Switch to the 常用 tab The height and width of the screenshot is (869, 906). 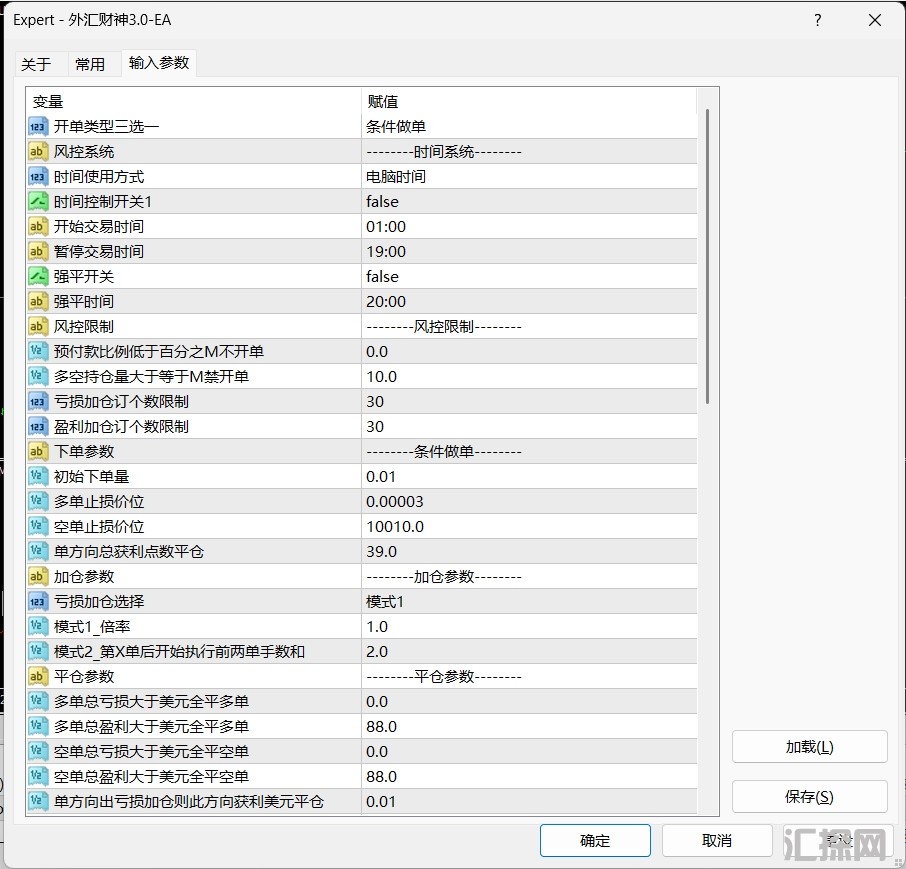point(90,64)
